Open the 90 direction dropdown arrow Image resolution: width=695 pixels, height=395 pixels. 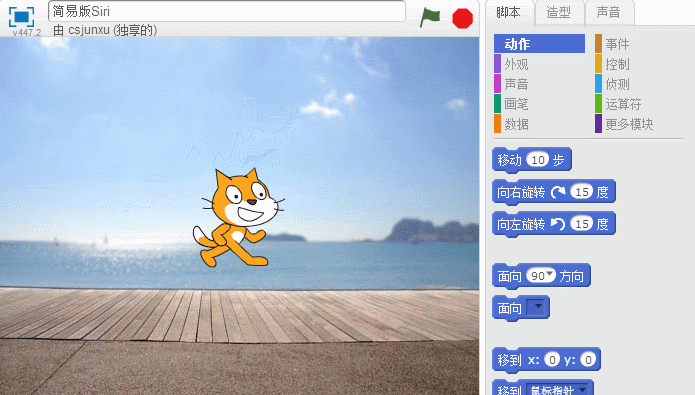(550, 274)
